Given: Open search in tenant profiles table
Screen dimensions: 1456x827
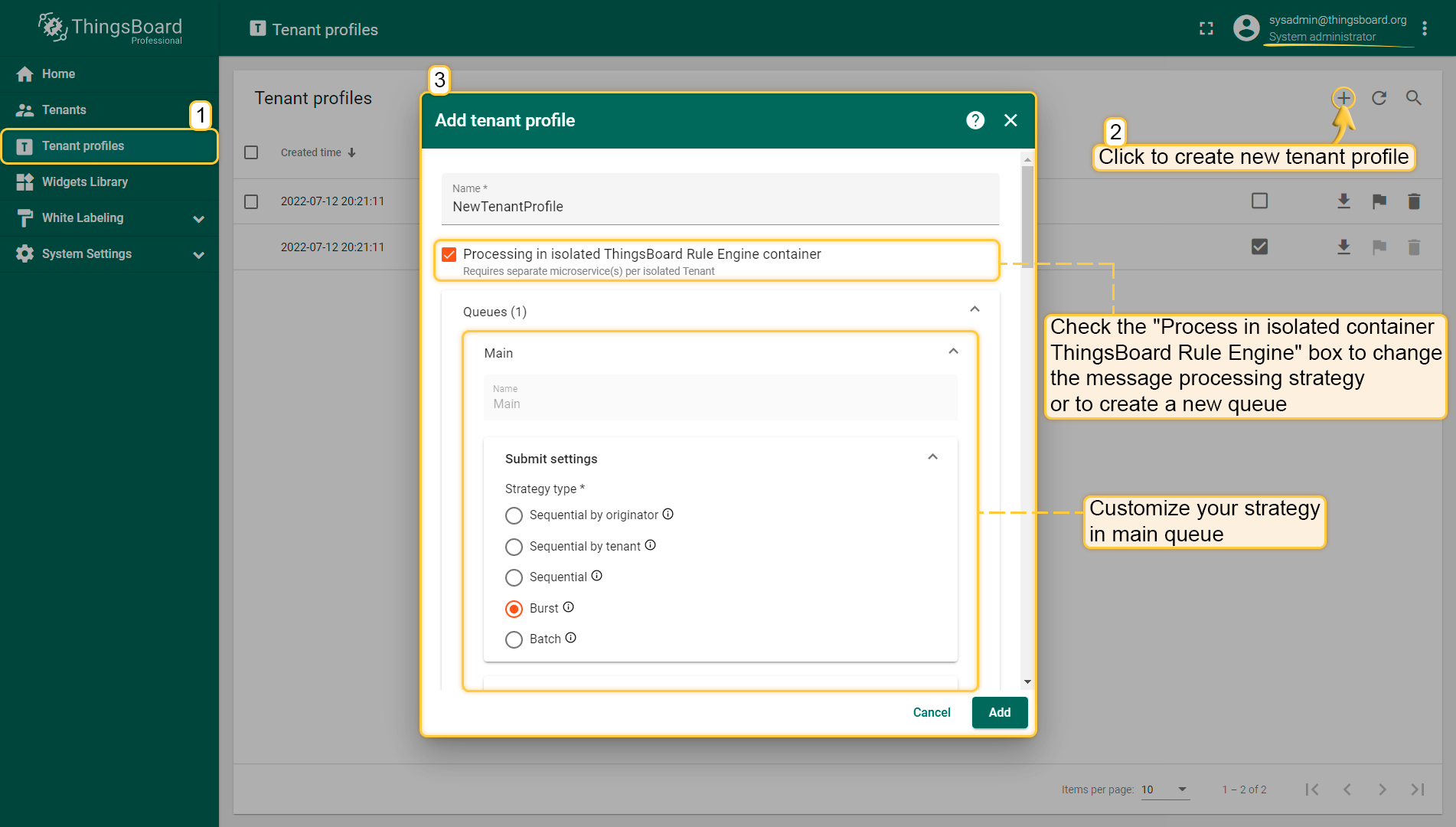Looking at the screenshot, I should 1414,98.
